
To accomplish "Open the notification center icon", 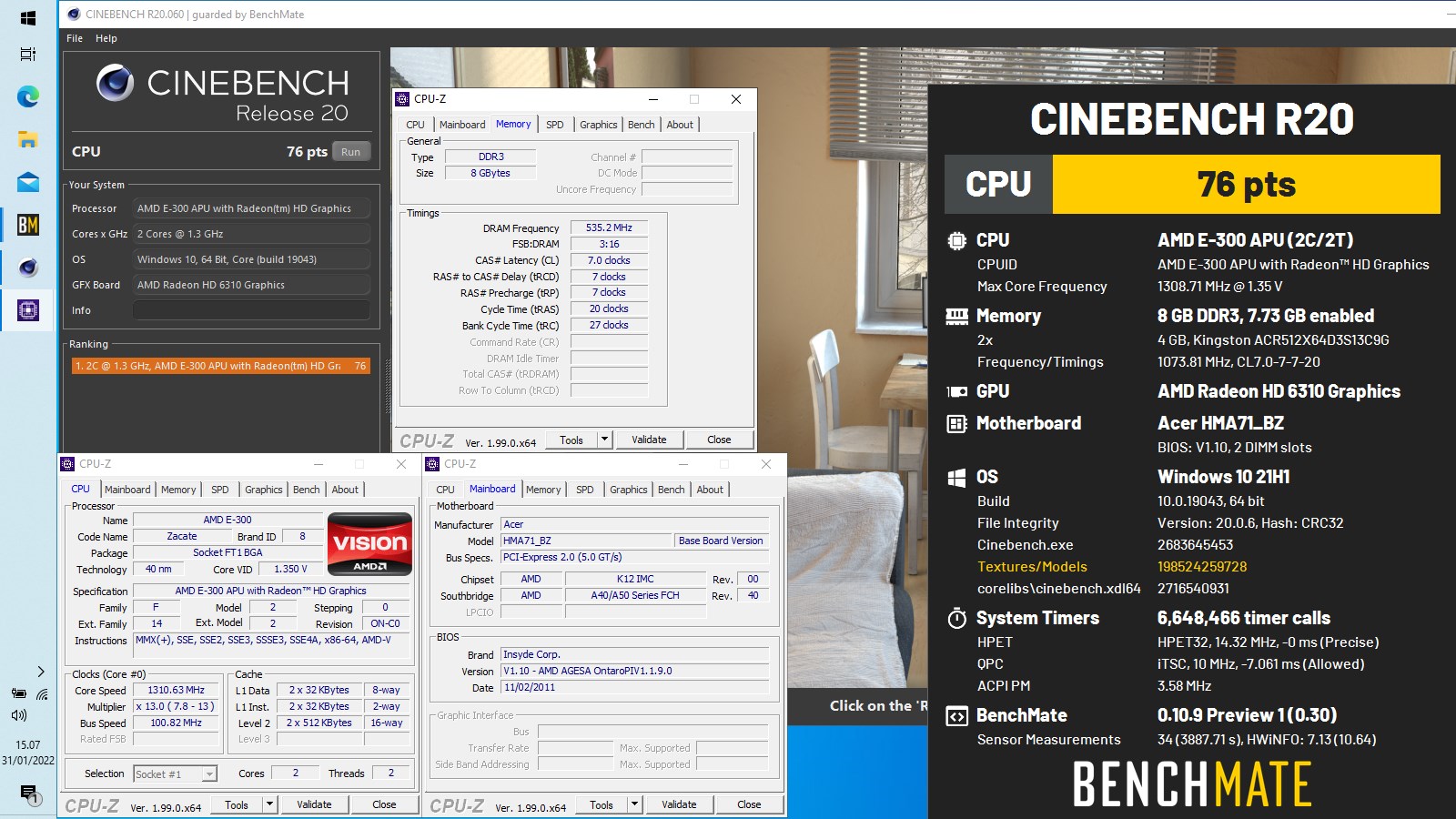I will (28, 794).
